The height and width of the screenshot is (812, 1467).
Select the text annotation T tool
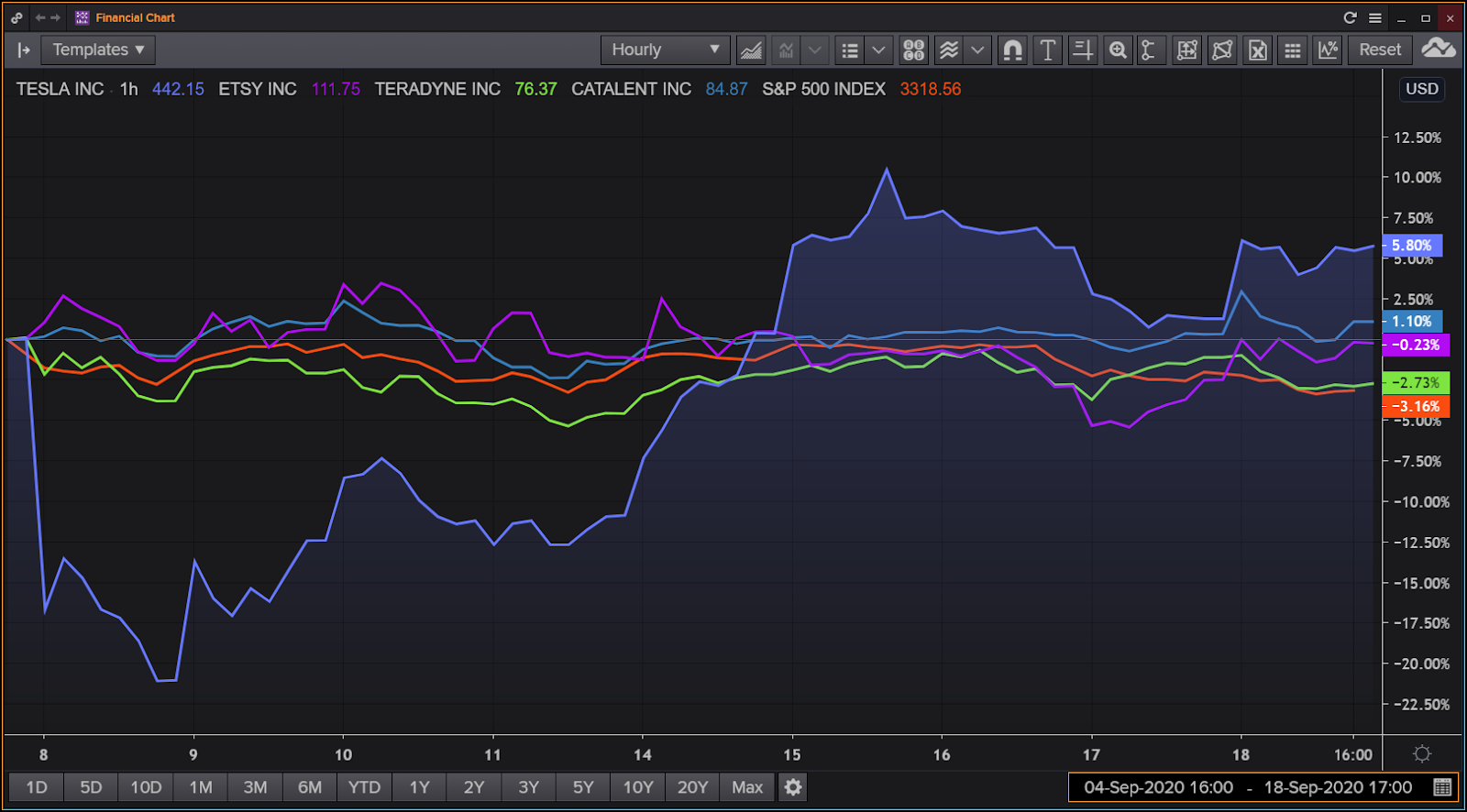(x=1047, y=50)
